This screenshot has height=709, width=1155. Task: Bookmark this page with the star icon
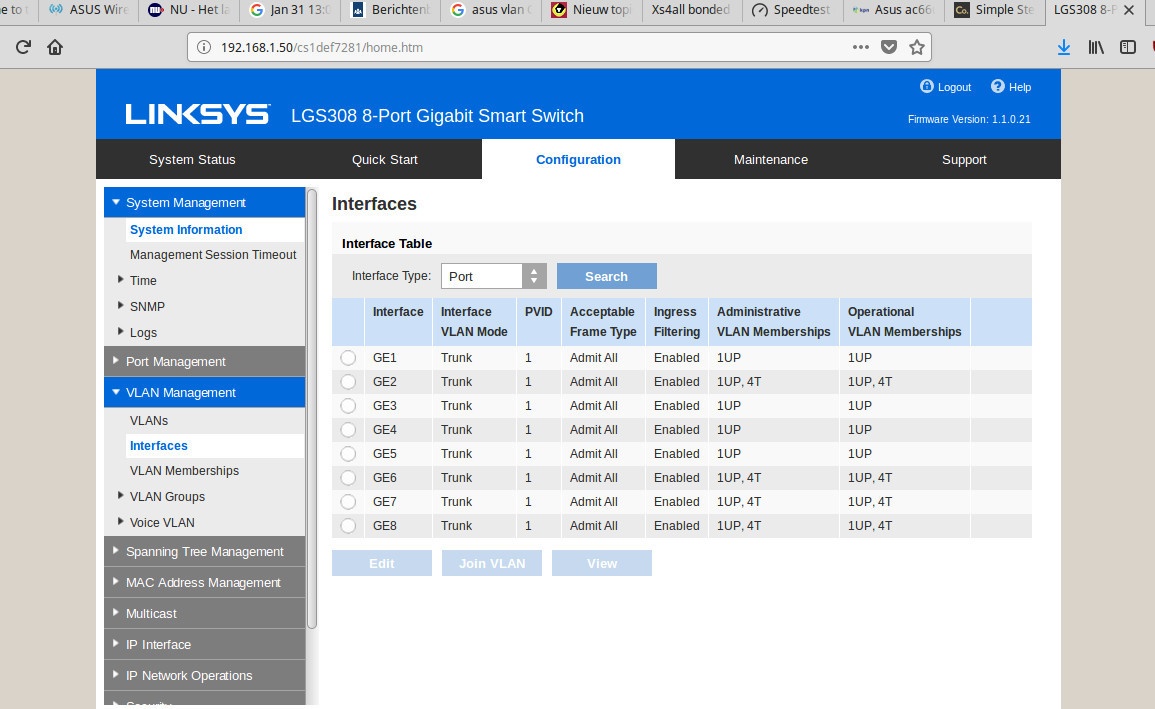(x=917, y=47)
